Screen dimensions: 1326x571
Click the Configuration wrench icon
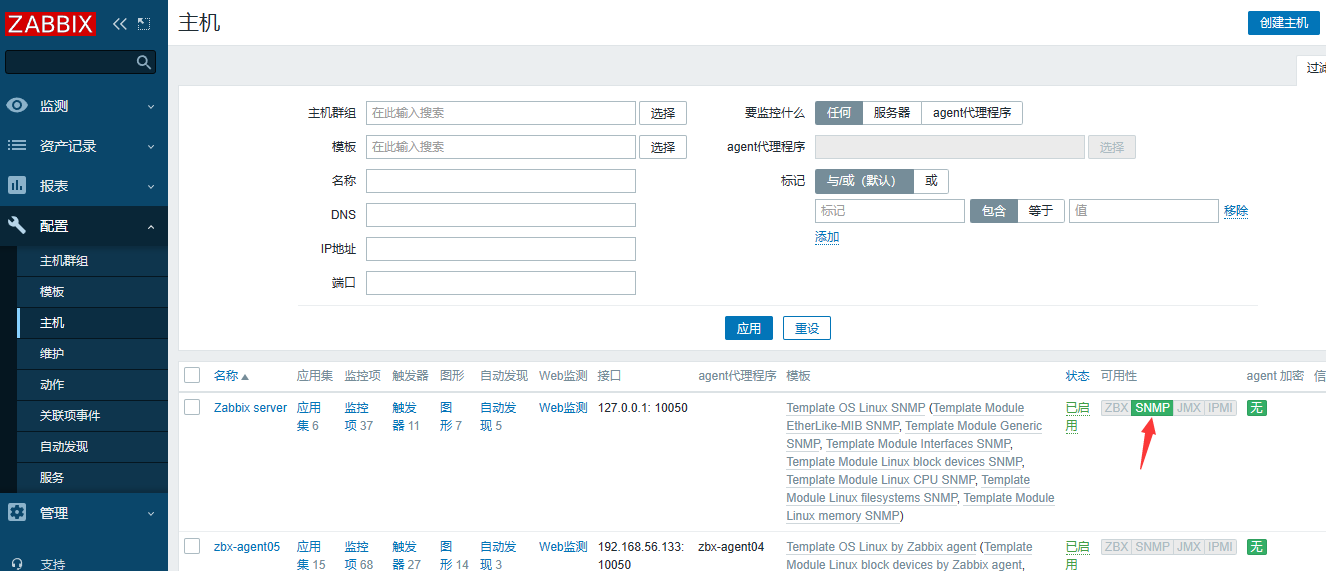point(17,226)
